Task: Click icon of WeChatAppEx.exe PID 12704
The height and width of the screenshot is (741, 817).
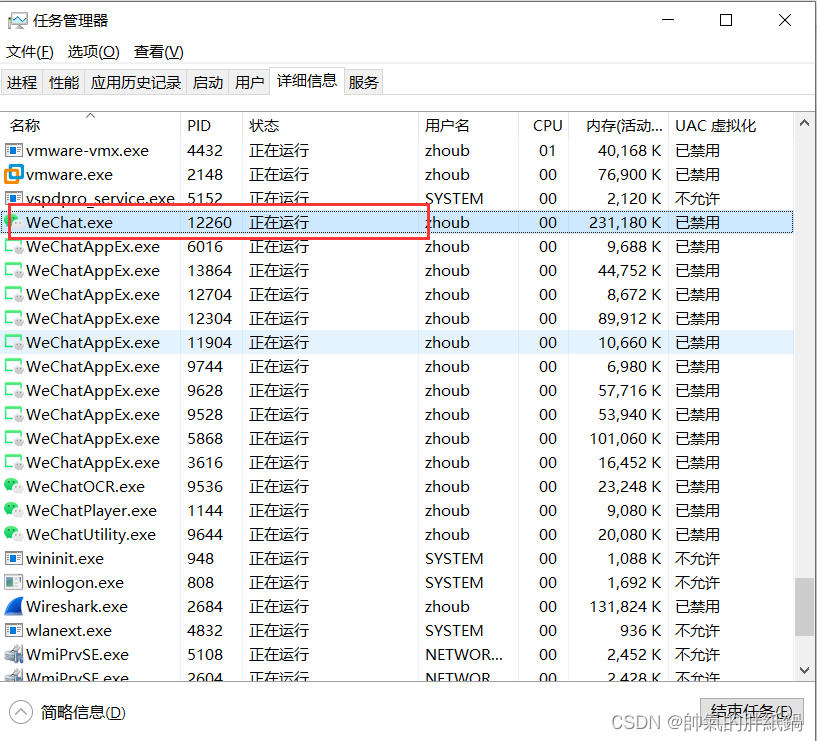Action: [x=14, y=294]
